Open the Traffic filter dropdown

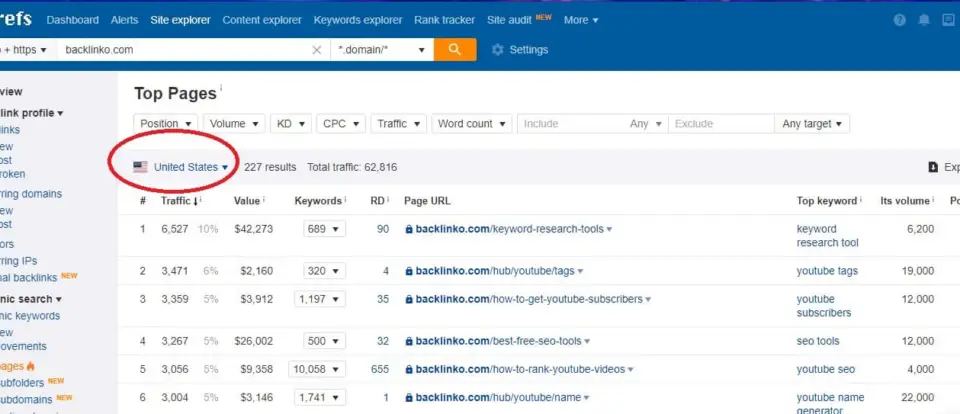pos(399,124)
